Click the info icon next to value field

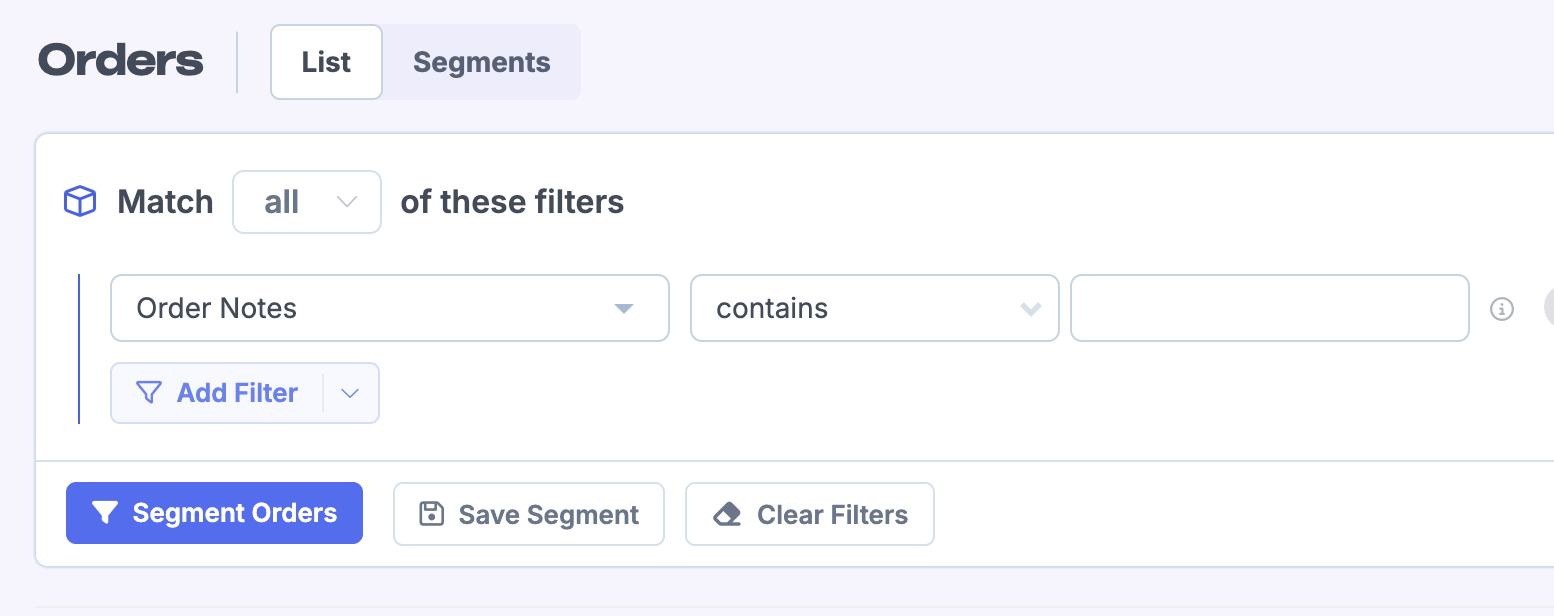tap(1501, 309)
